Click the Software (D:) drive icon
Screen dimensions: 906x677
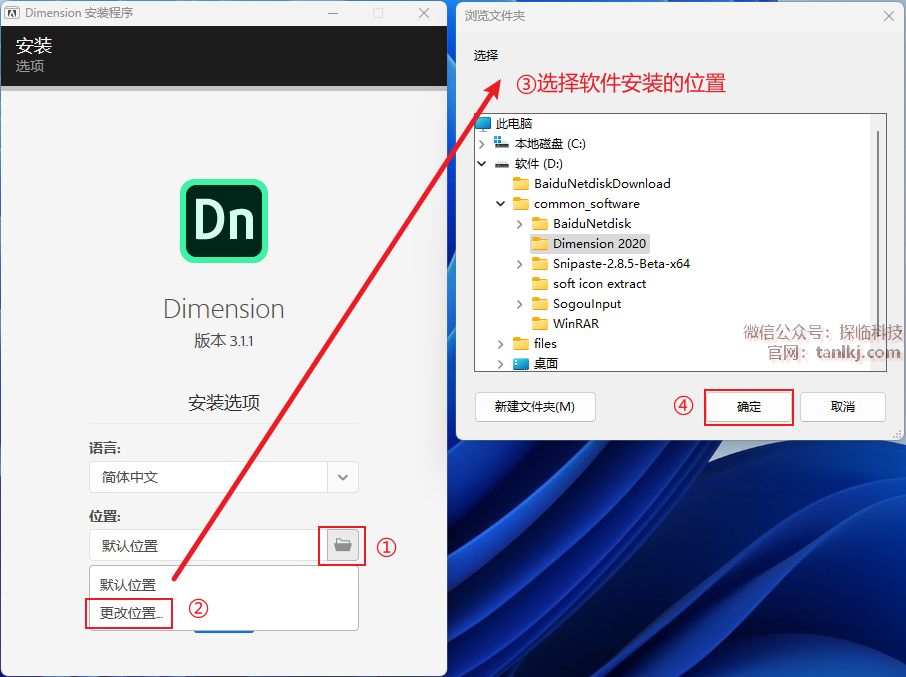[x=502, y=164]
